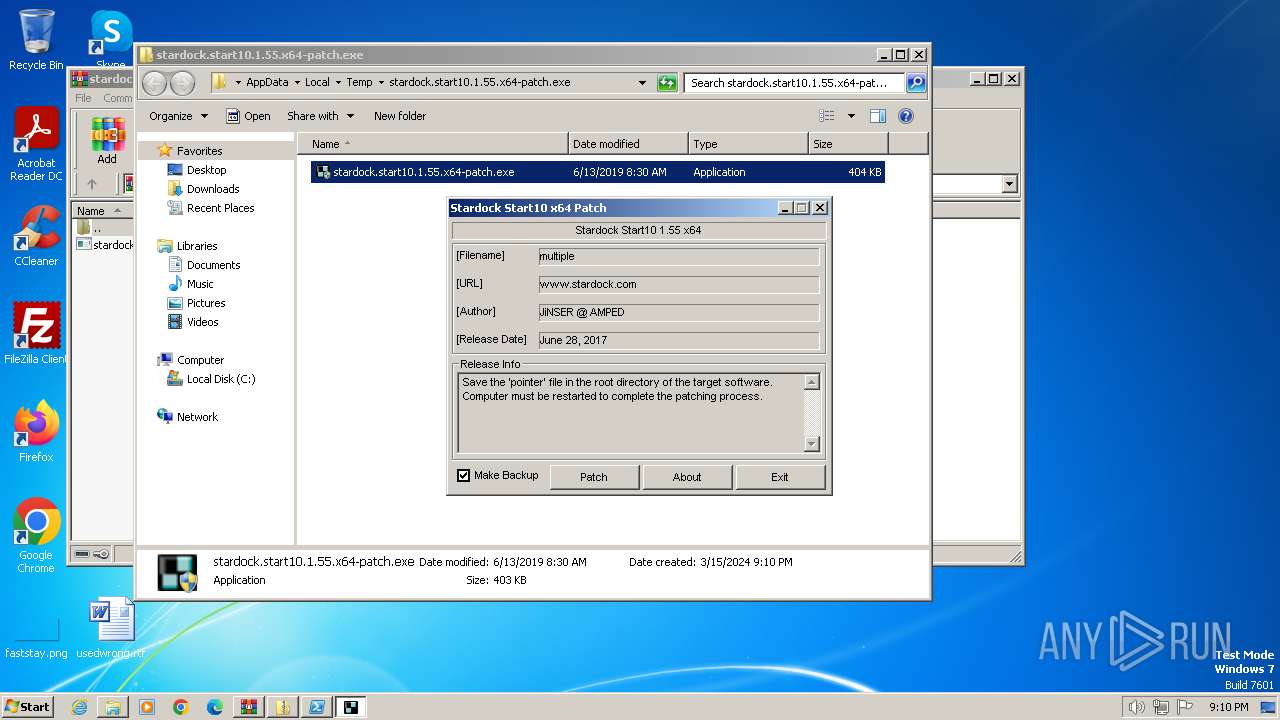Change the view with the views icon
Screen dimensions: 1280x720
tap(827, 116)
